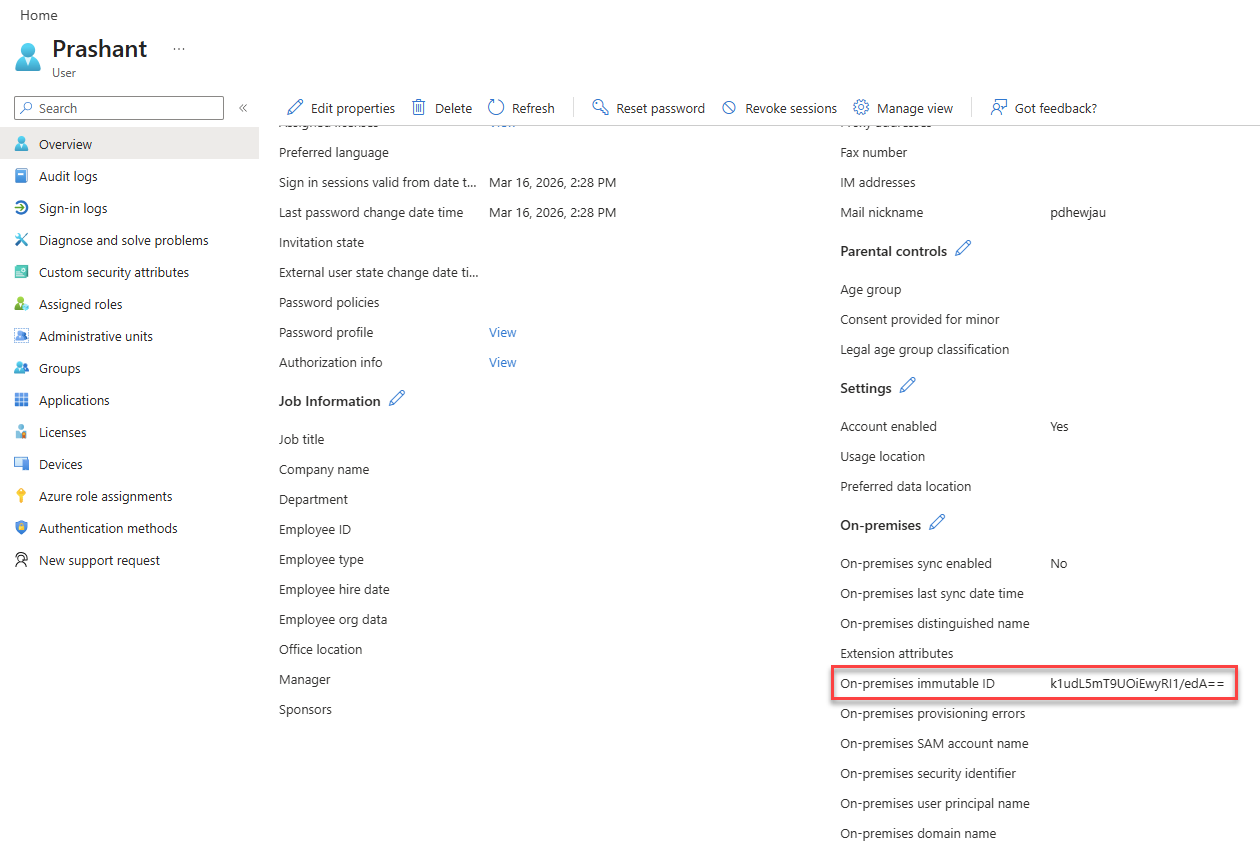Click the Home breadcrumb link

click(39, 15)
